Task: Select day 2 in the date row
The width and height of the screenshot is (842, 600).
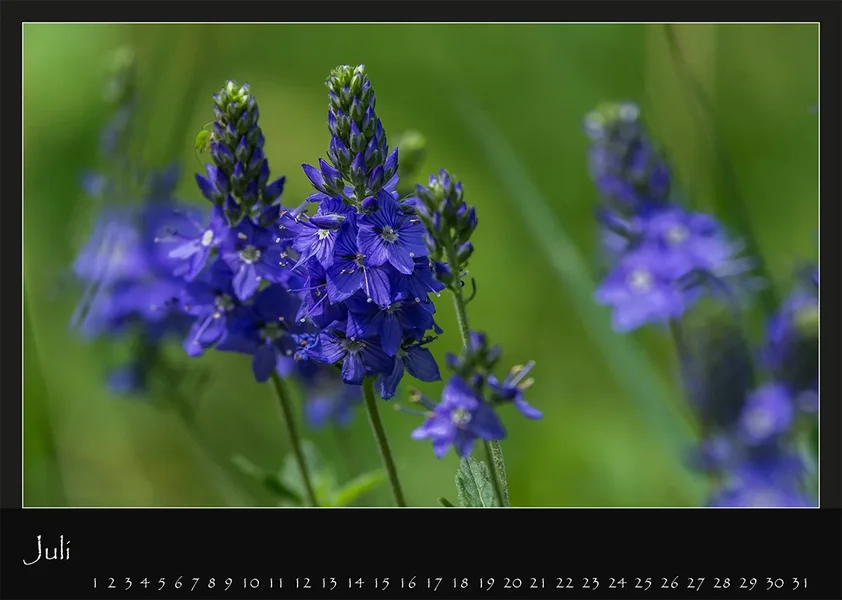Action: [111, 583]
